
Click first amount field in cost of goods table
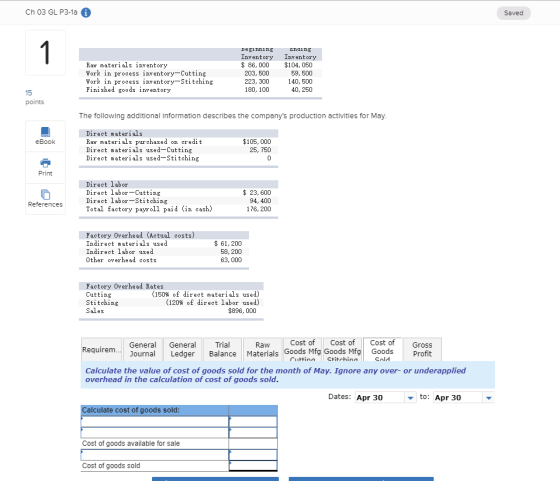pos(253,422)
